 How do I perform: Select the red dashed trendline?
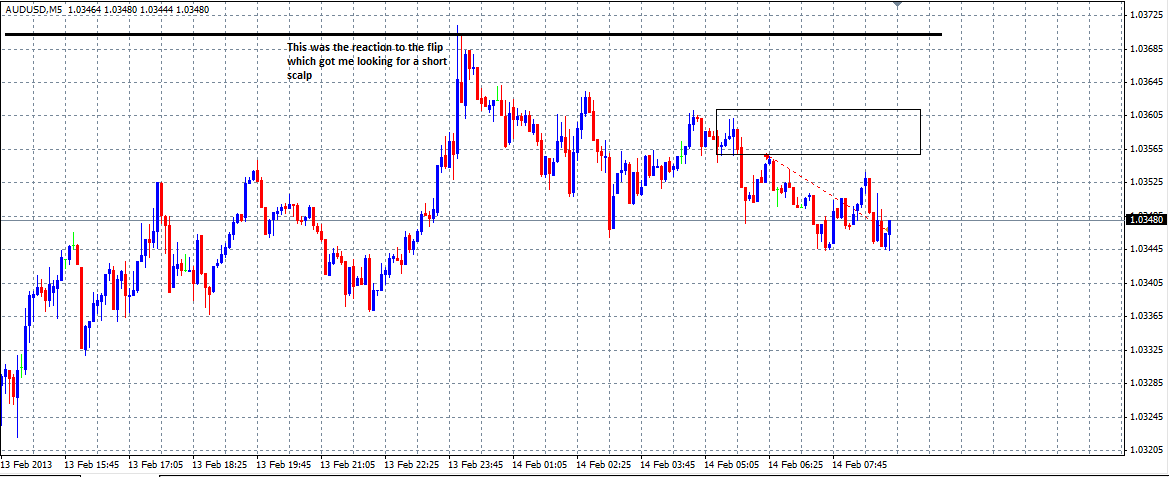[810, 183]
